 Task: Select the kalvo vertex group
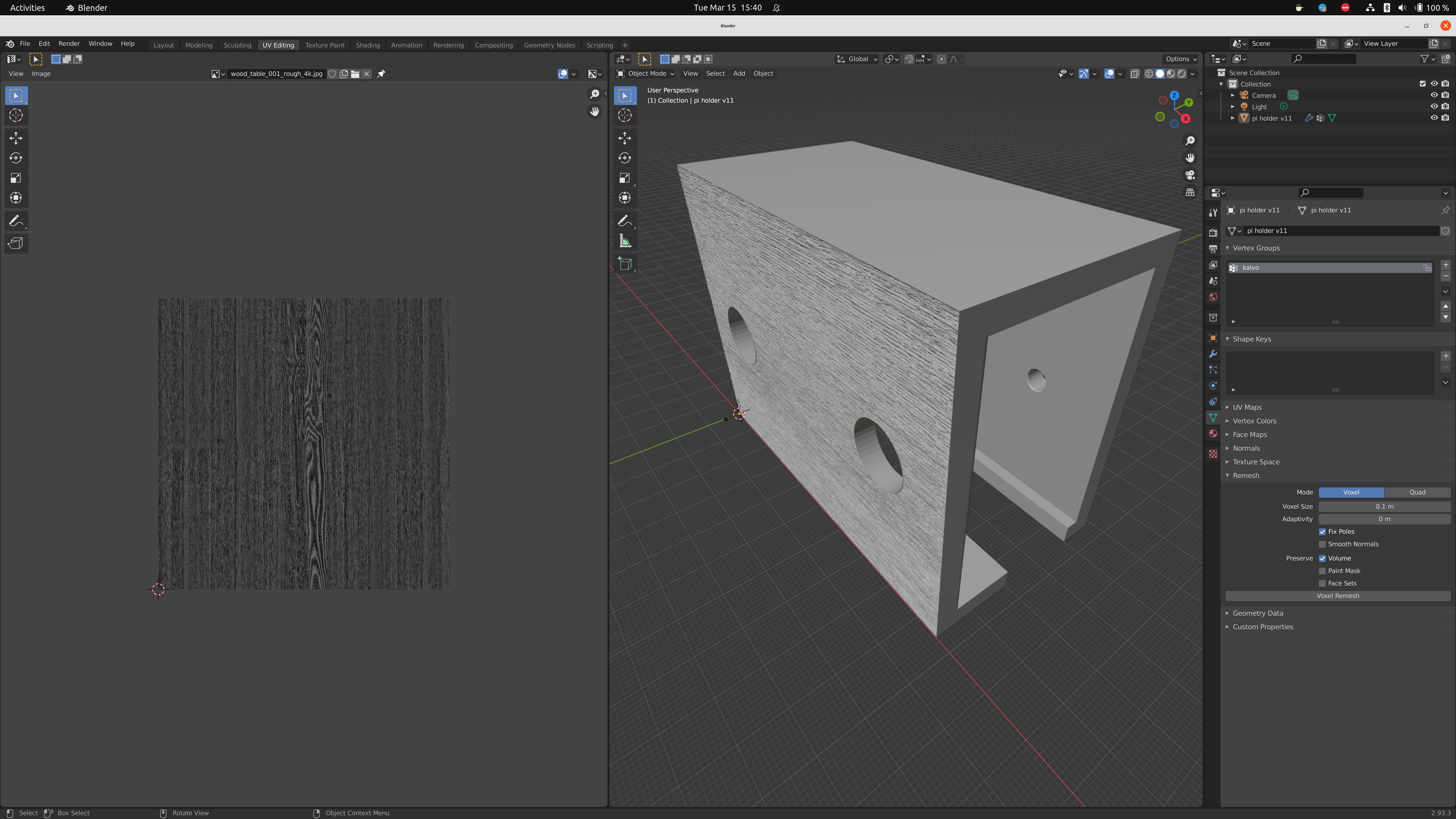1330,268
